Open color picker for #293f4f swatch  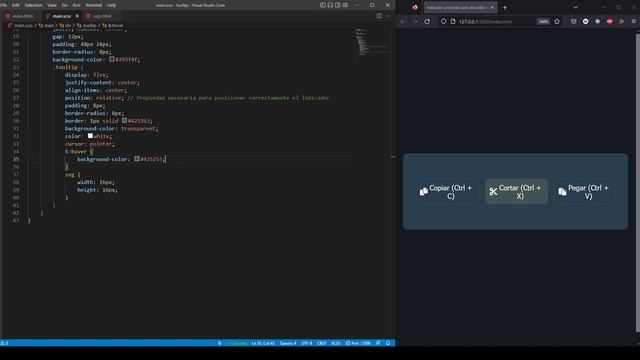point(112,59)
